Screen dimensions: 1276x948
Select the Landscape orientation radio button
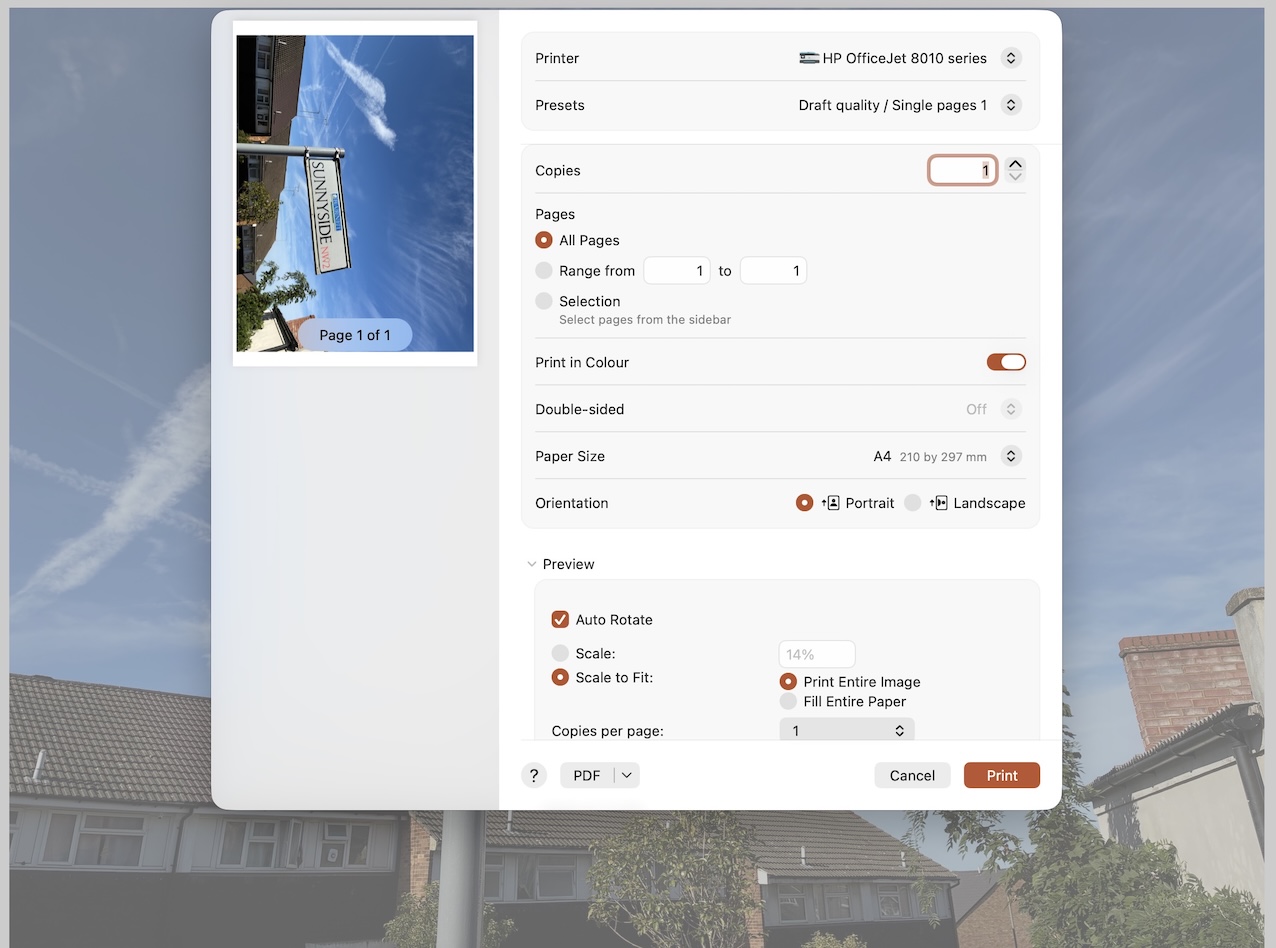click(x=912, y=503)
